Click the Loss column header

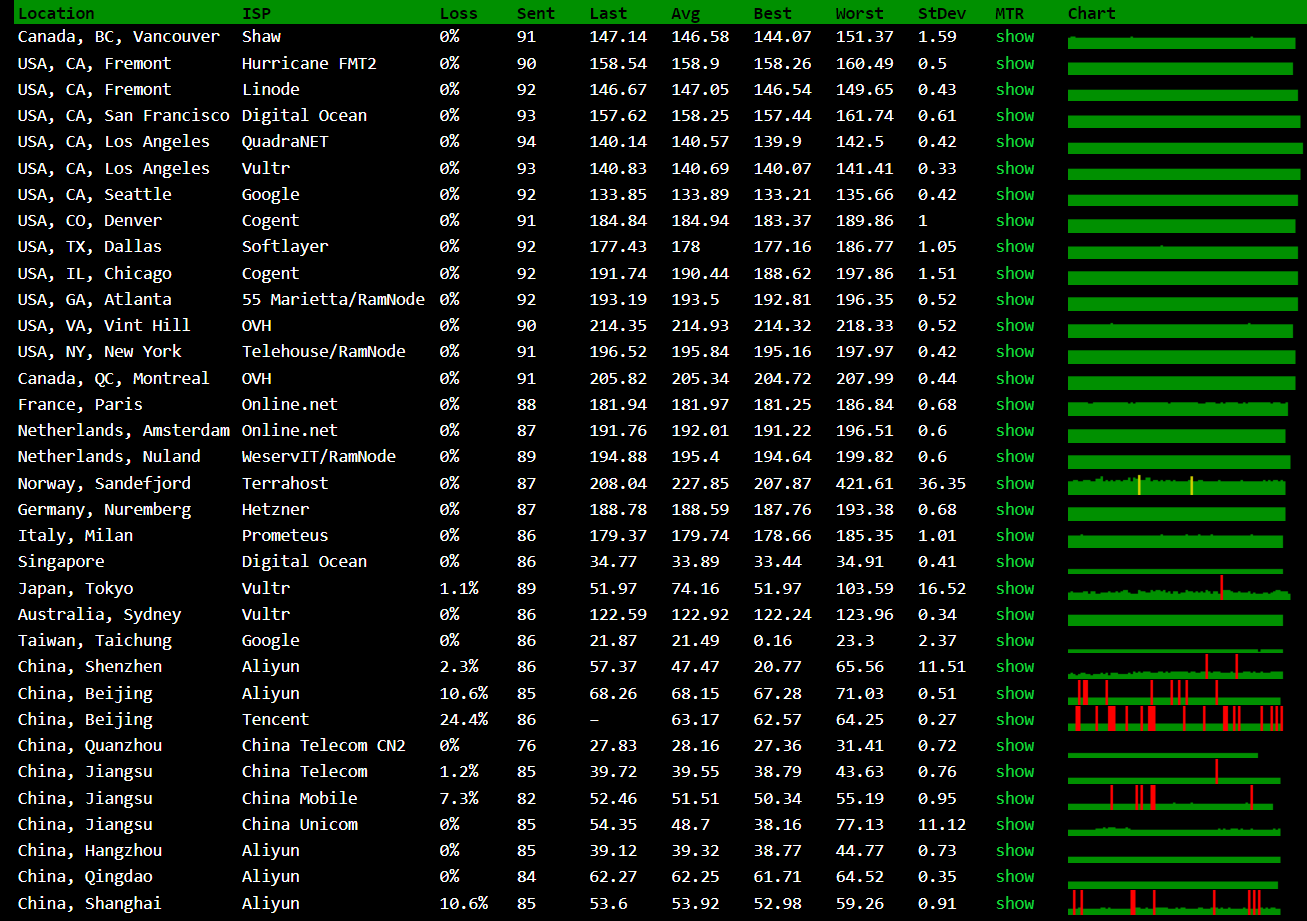click(459, 13)
